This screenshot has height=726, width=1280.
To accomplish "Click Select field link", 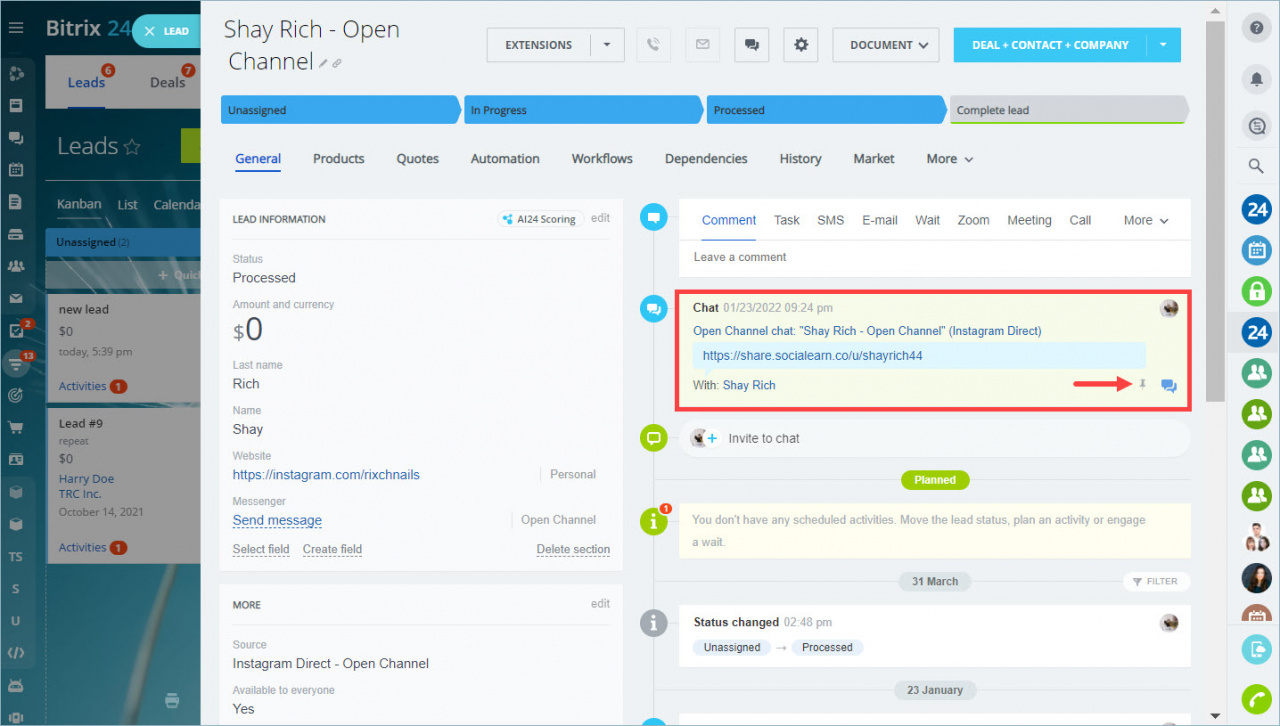I will [261, 549].
